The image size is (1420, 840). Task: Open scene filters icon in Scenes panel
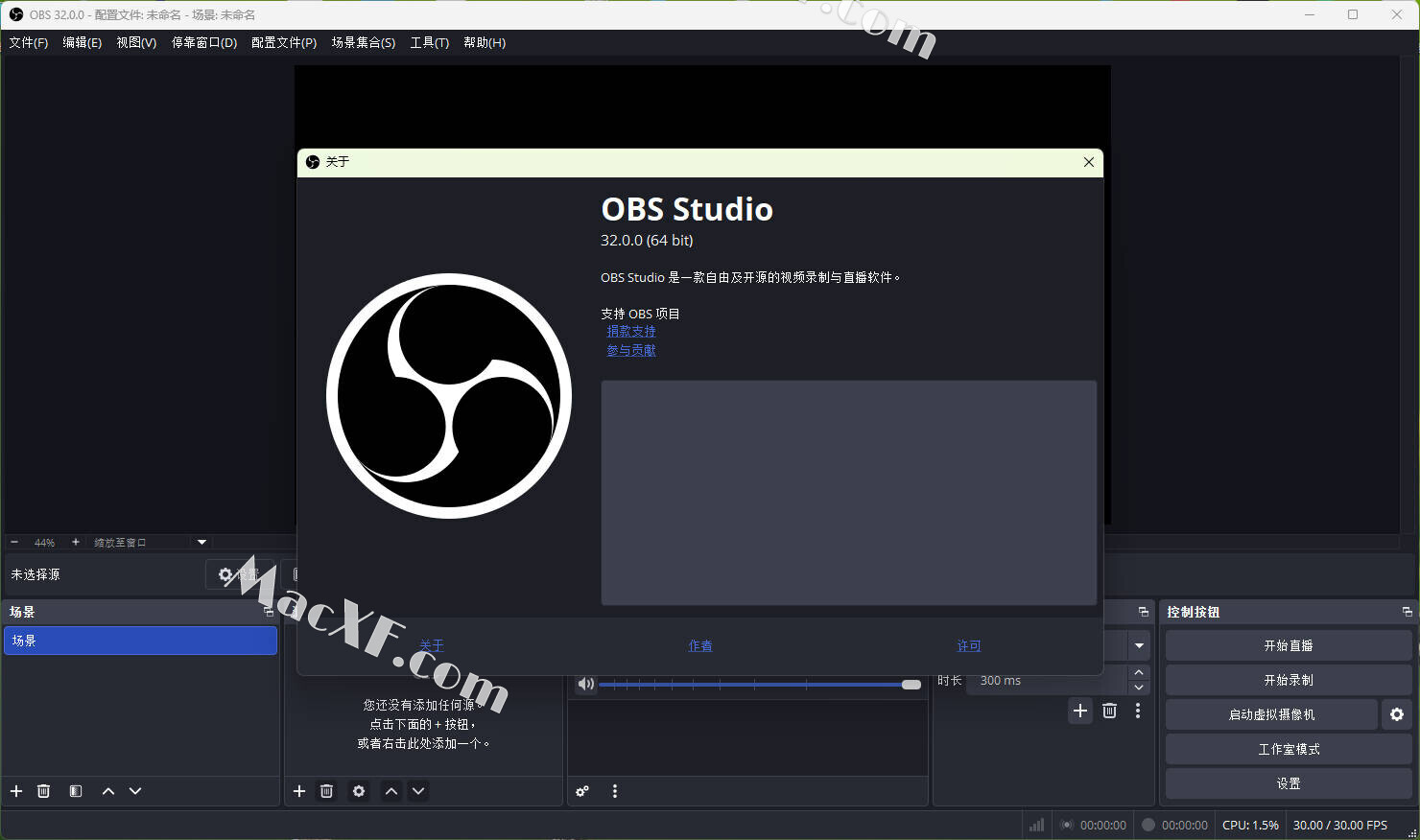pyautogui.click(x=76, y=791)
